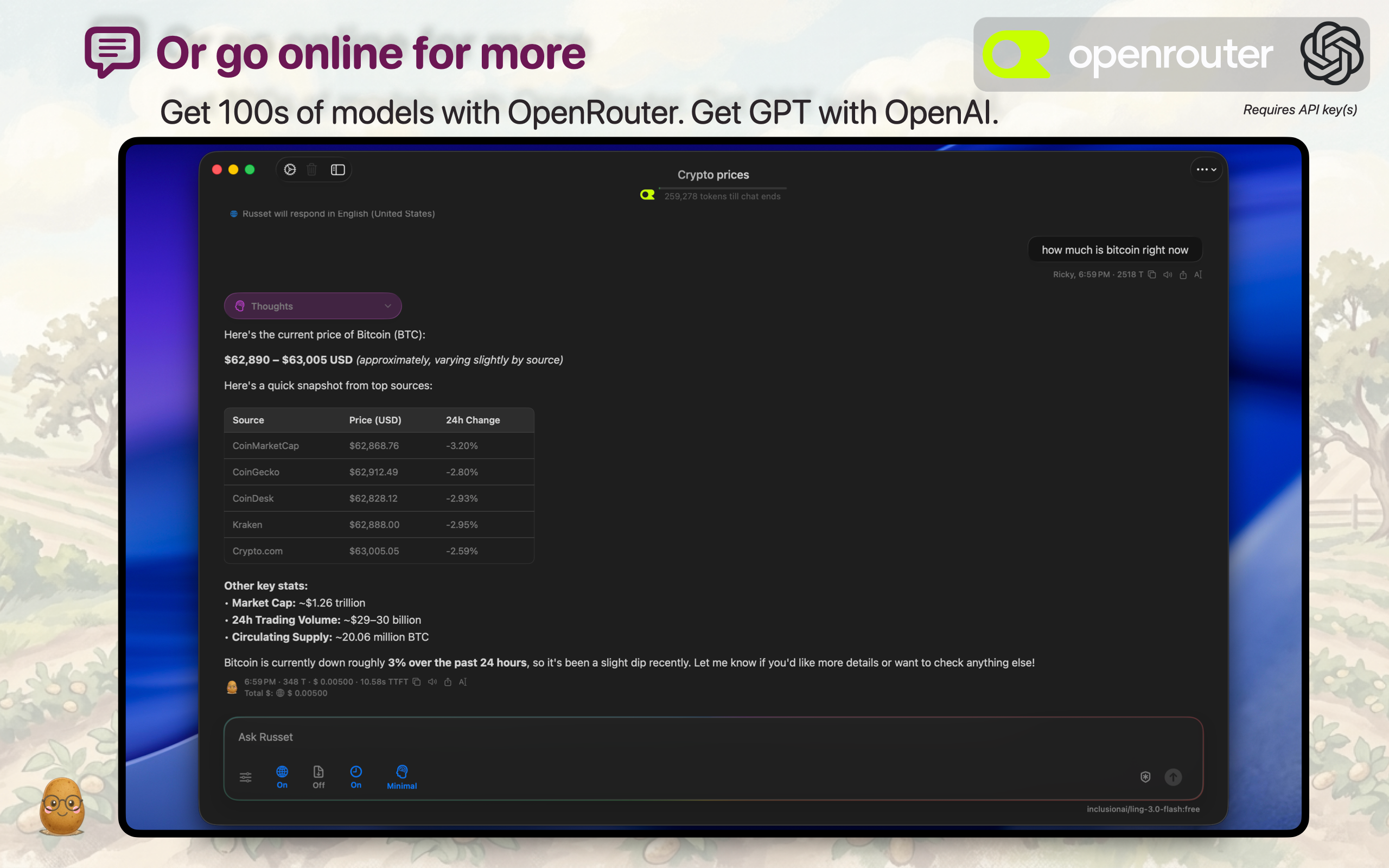Toggle the sidebar panel icon
This screenshot has width=1389, height=868.
click(337, 169)
